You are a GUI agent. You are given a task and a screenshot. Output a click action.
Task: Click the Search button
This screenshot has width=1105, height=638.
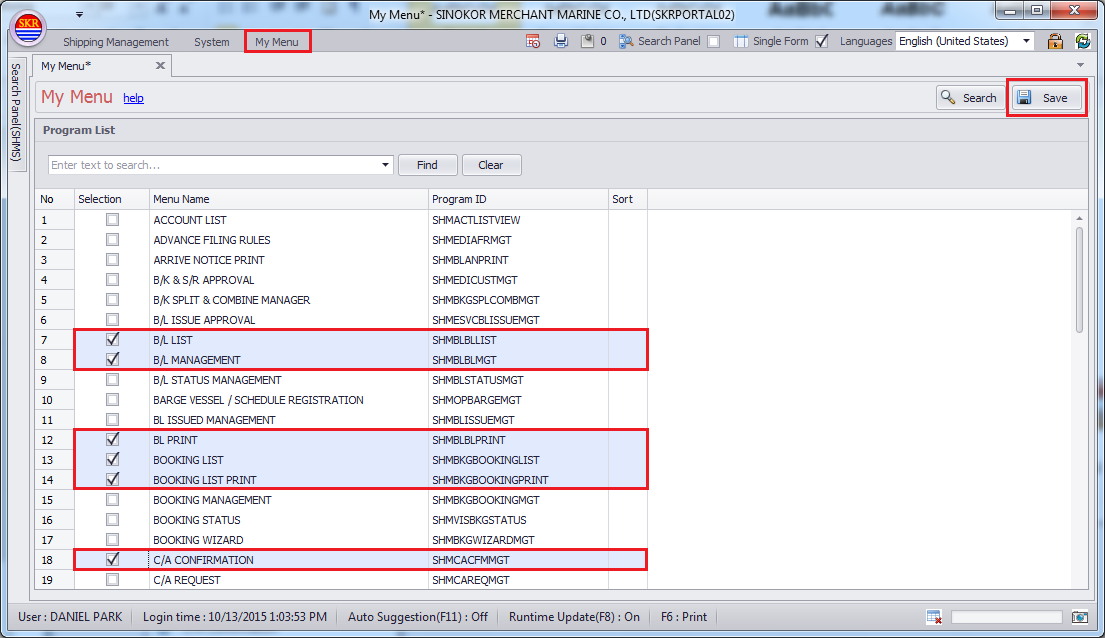971,98
